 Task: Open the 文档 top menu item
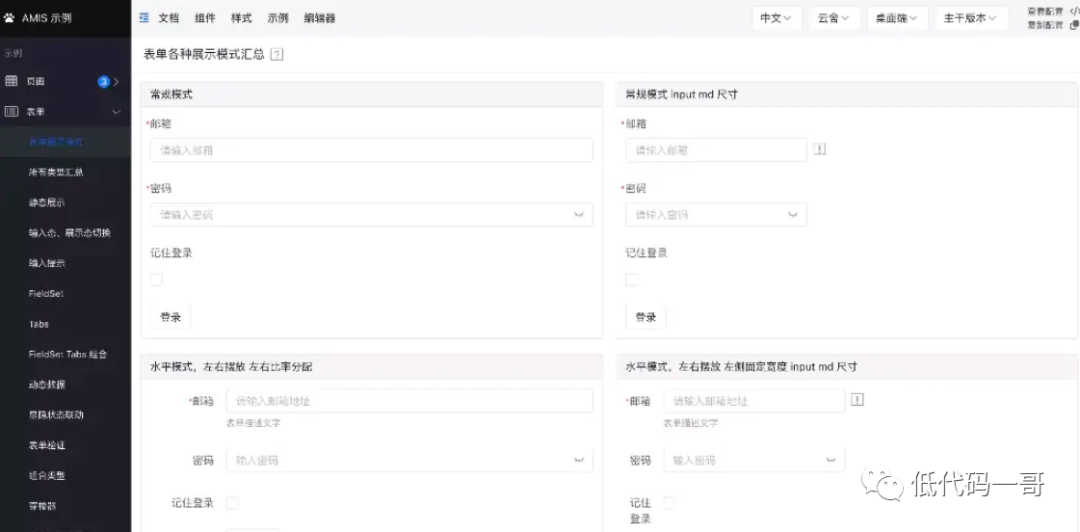point(169,18)
